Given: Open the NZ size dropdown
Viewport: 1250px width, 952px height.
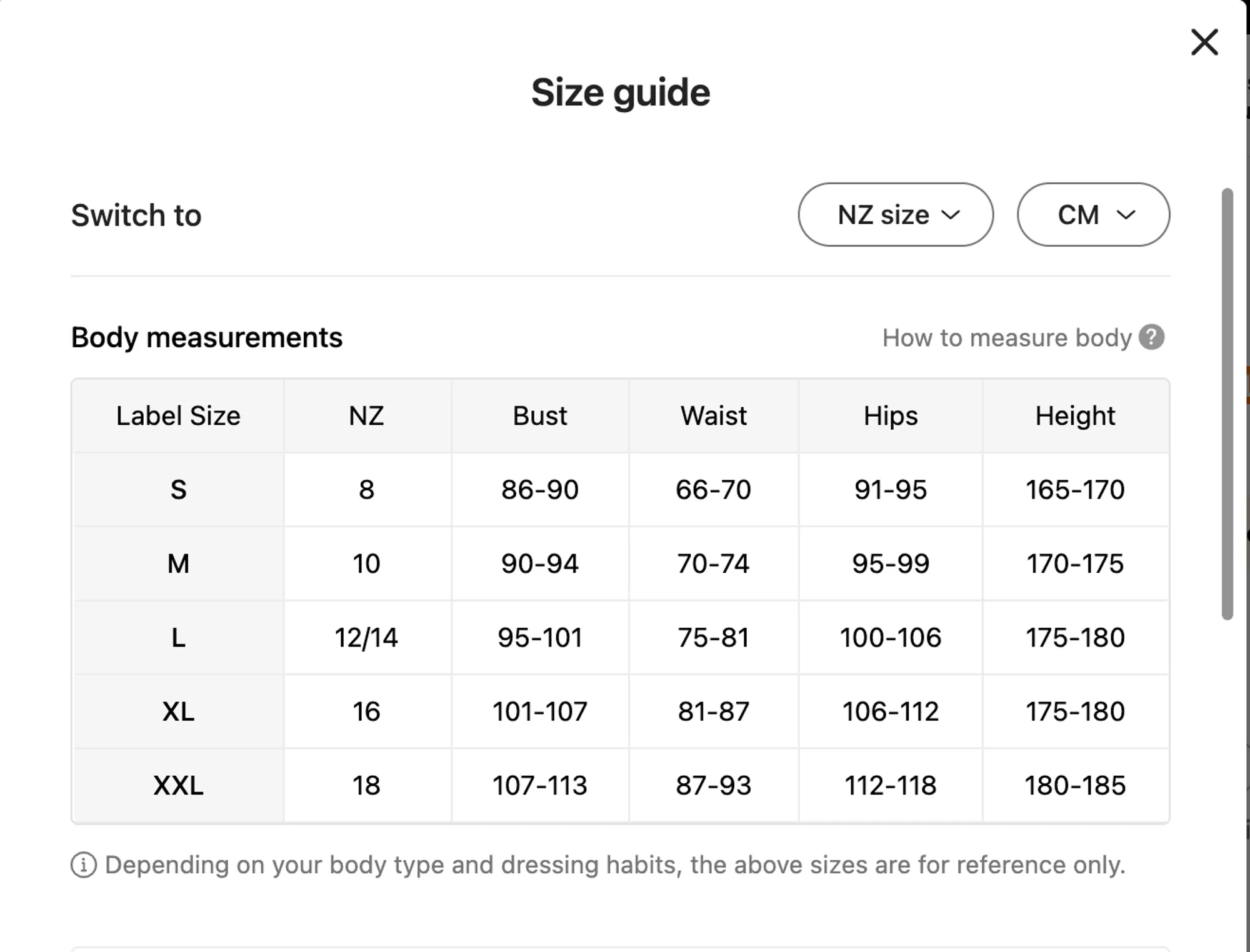Looking at the screenshot, I should pos(895,215).
